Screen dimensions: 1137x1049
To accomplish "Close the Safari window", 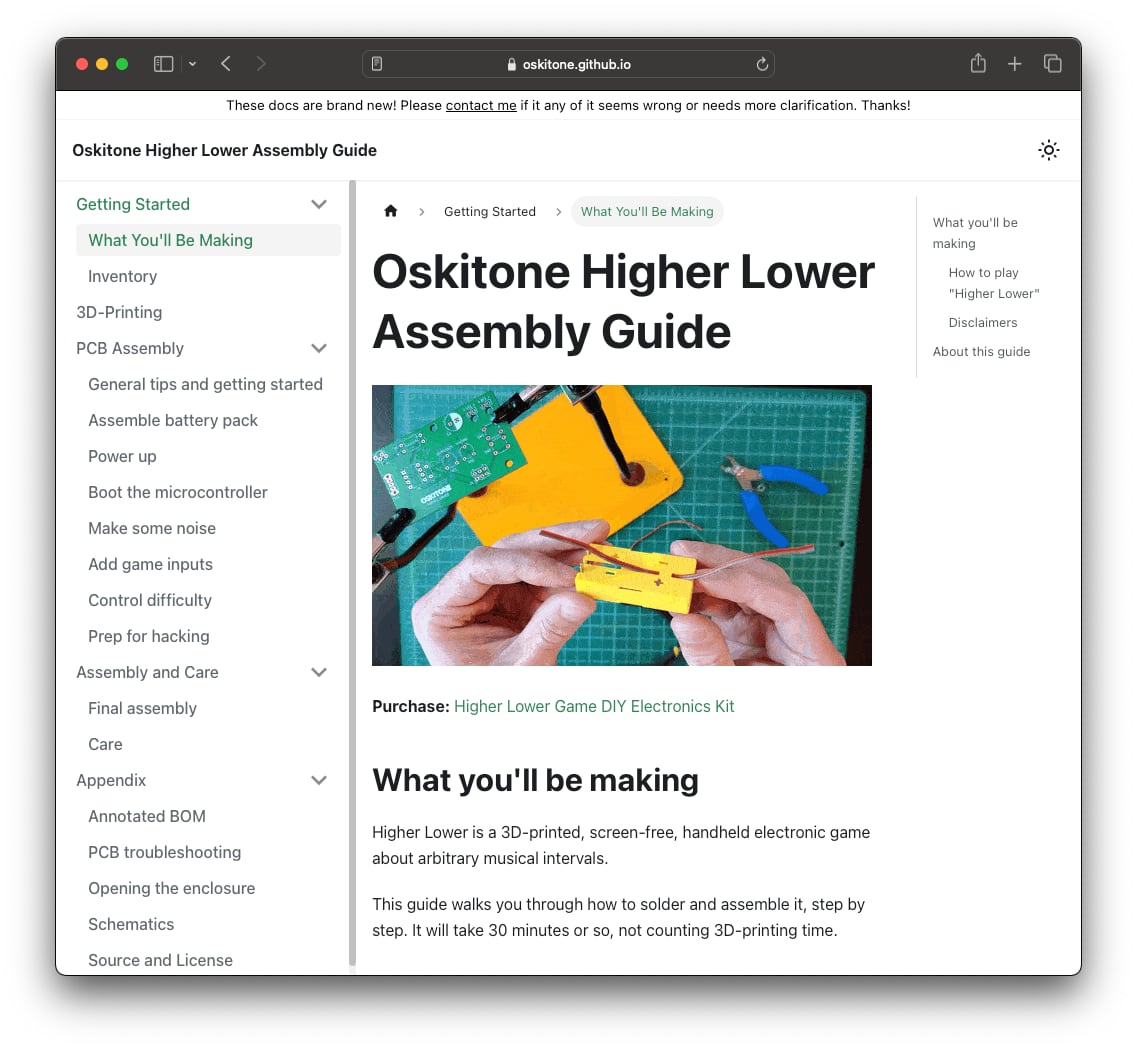I will tap(82, 65).
